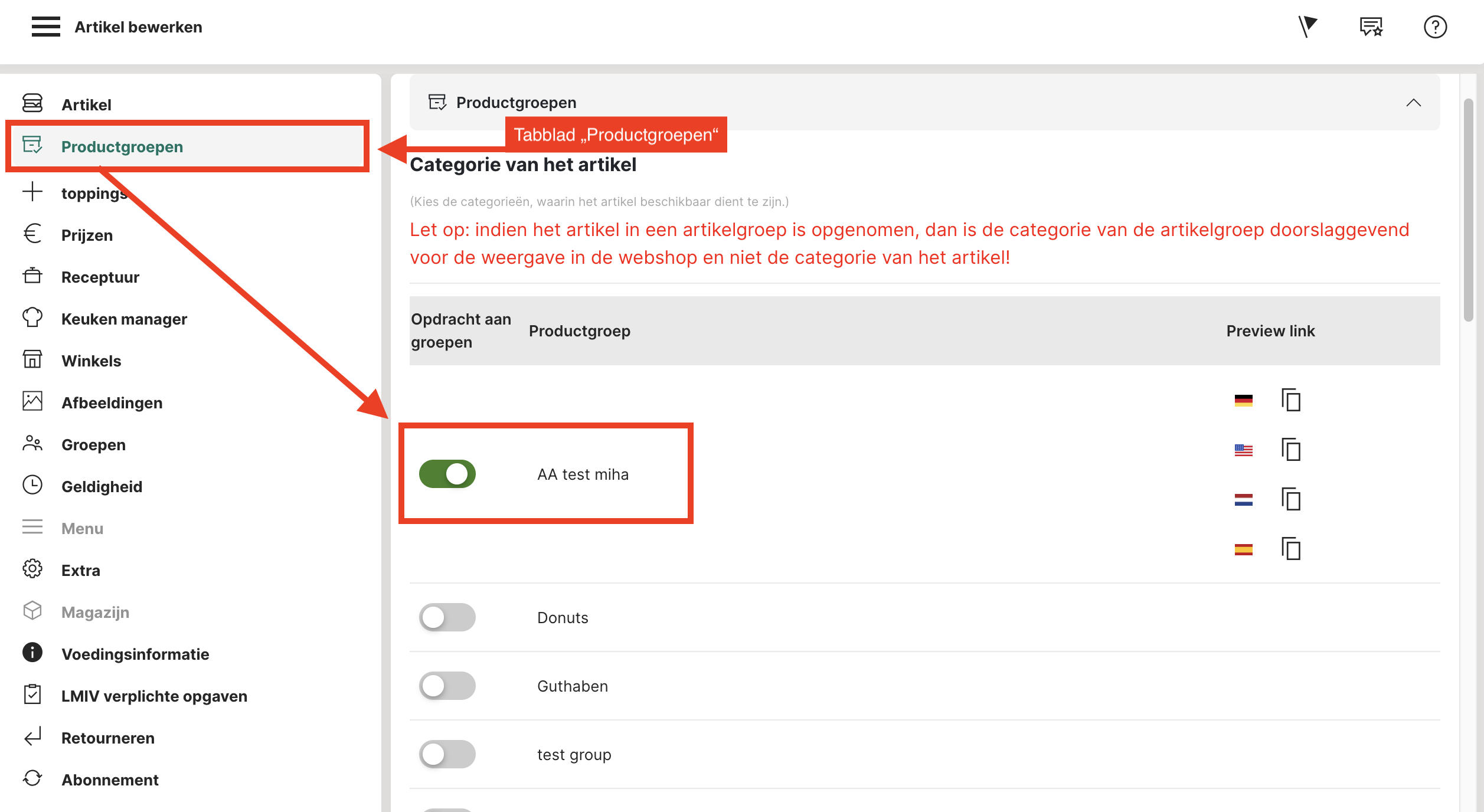Copy the German preview link
The width and height of the screenshot is (1484, 812).
[x=1291, y=400]
